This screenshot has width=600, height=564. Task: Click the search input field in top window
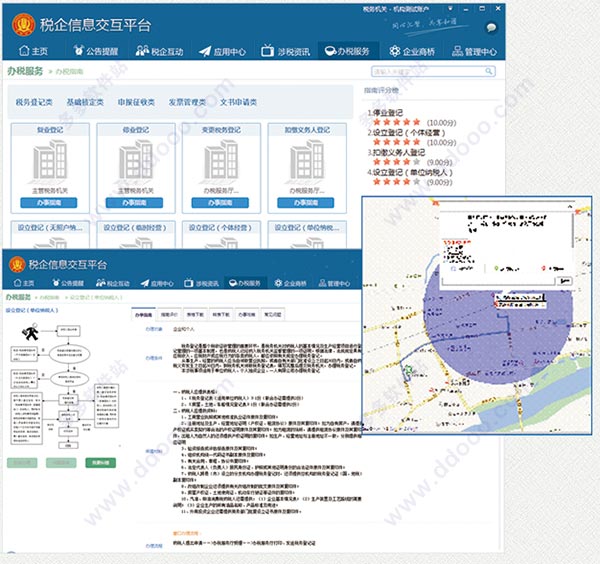point(429,71)
